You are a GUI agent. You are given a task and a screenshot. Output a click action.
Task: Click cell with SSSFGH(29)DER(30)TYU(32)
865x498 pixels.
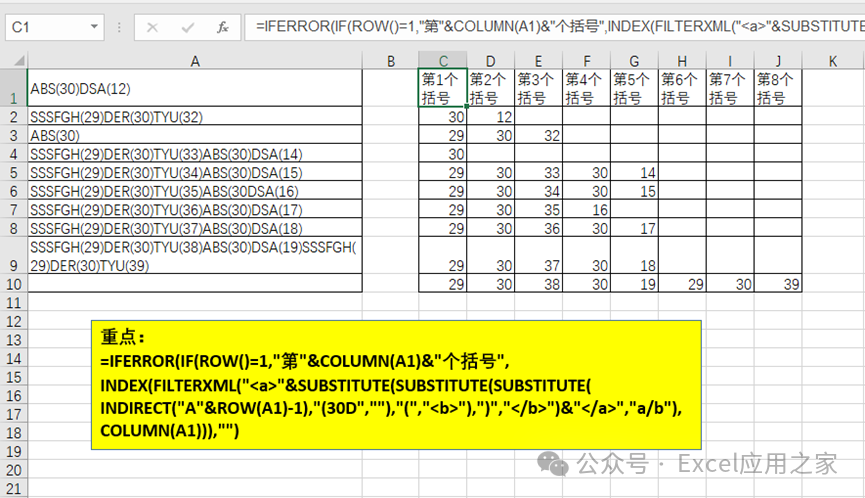tap(195, 117)
